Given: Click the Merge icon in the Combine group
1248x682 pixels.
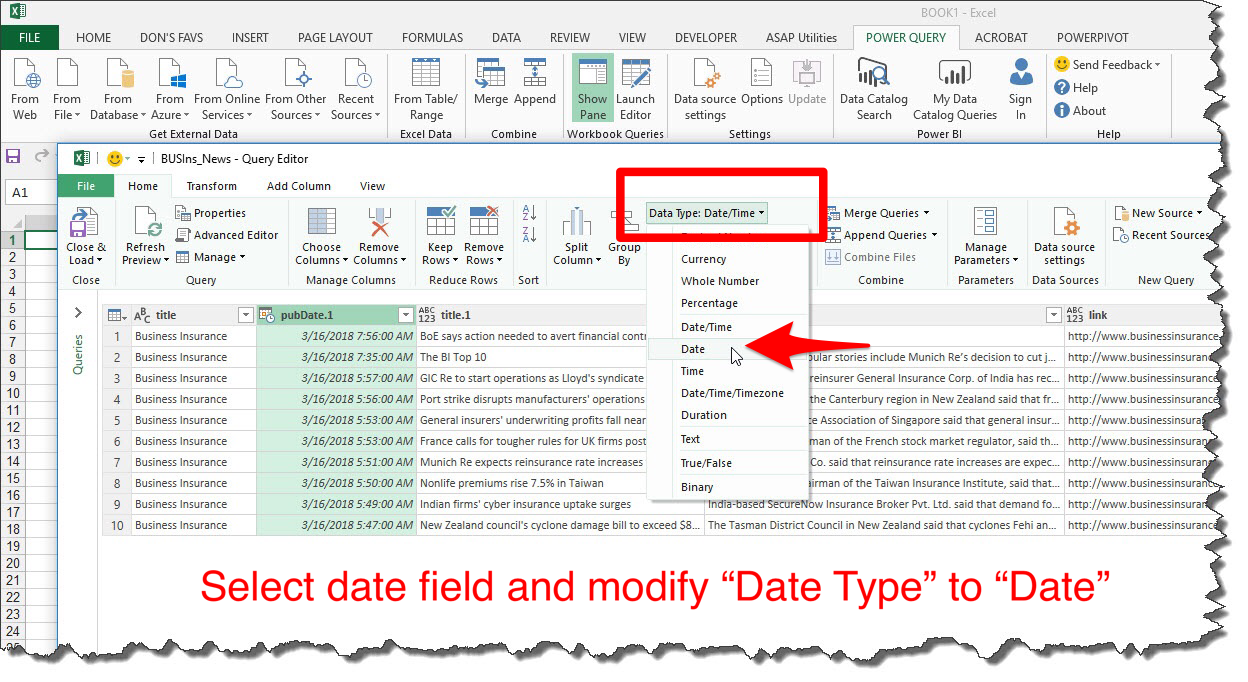Looking at the screenshot, I should (x=489, y=82).
